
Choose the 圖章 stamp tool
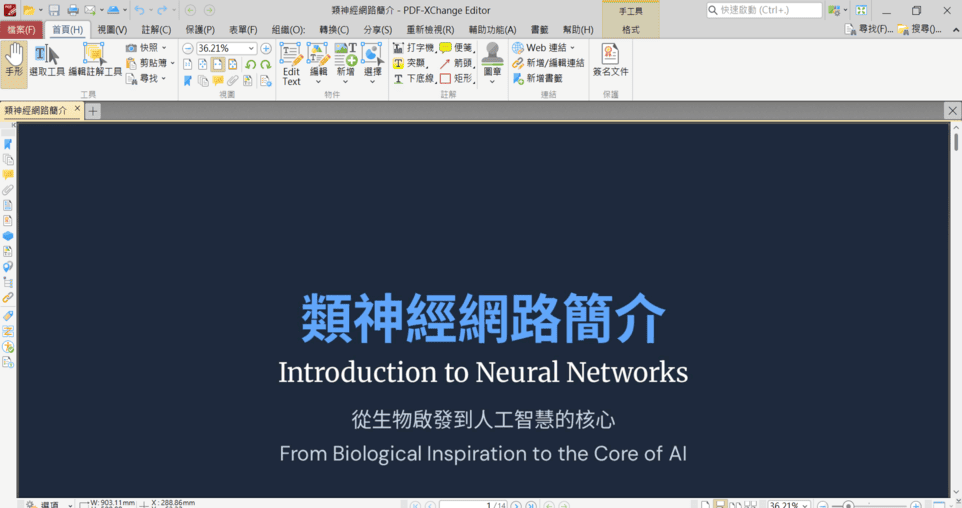pyautogui.click(x=492, y=63)
